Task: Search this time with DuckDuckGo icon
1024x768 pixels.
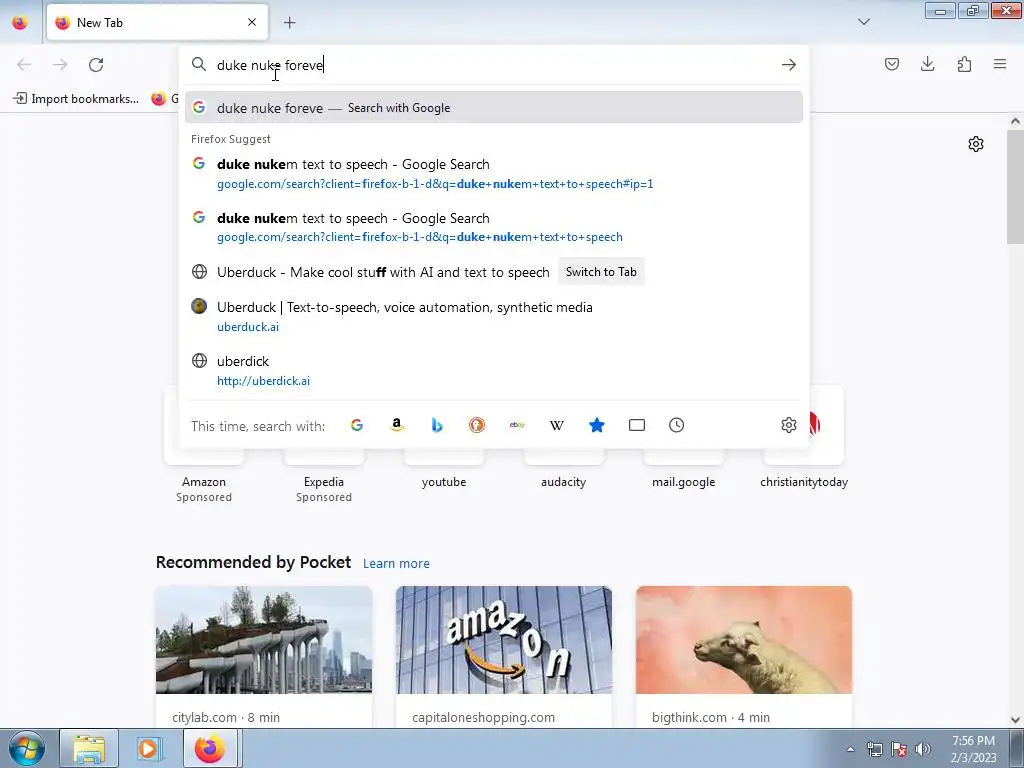Action: pos(477,425)
